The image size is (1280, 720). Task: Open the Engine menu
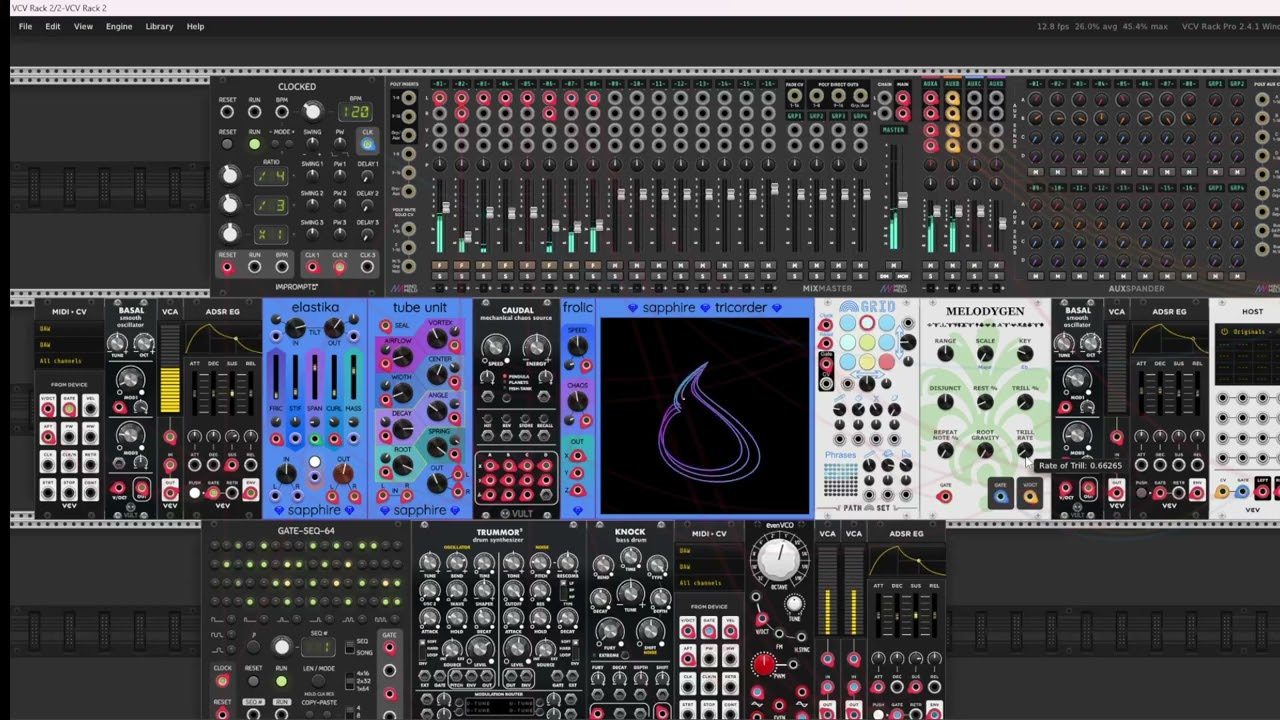tap(119, 26)
